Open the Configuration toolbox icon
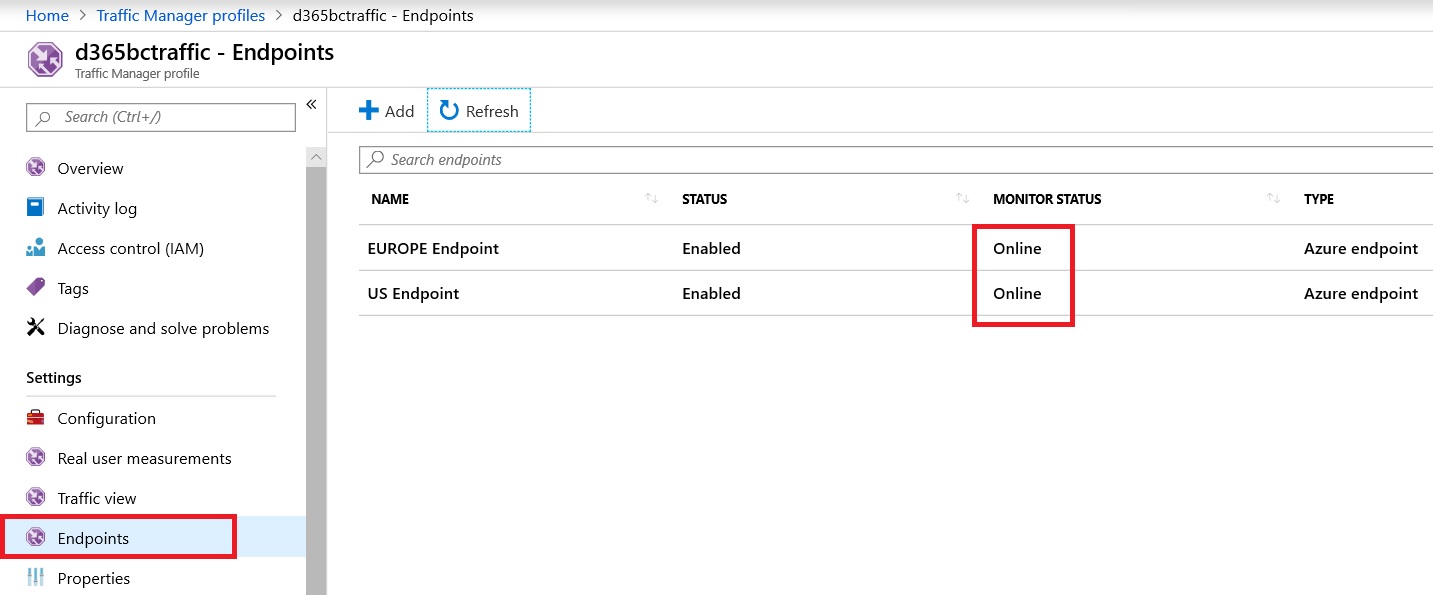This screenshot has width=1433, height=595. pyautogui.click(x=36, y=418)
